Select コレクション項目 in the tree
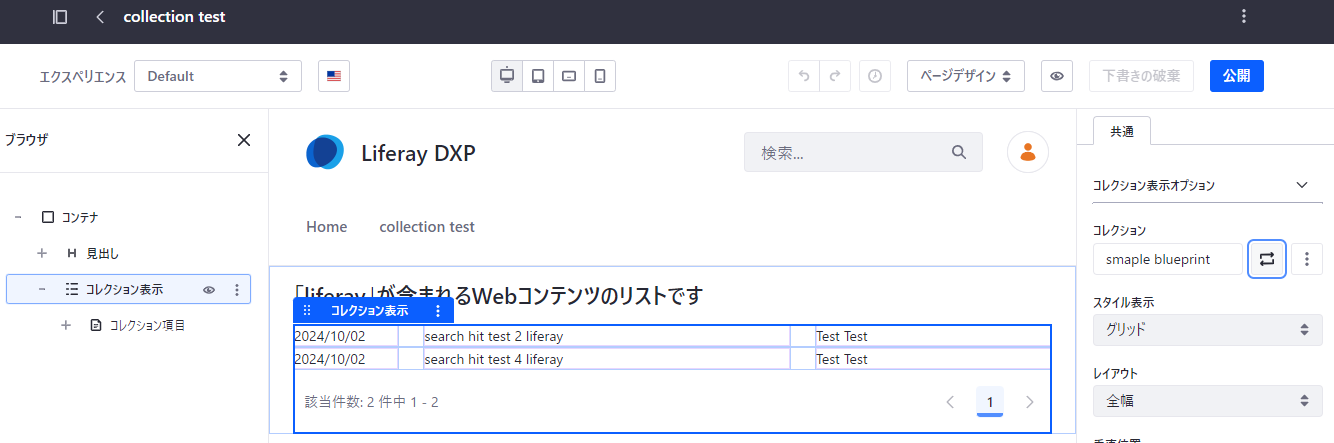Image resolution: width=1334 pixels, height=443 pixels. (x=148, y=325)
